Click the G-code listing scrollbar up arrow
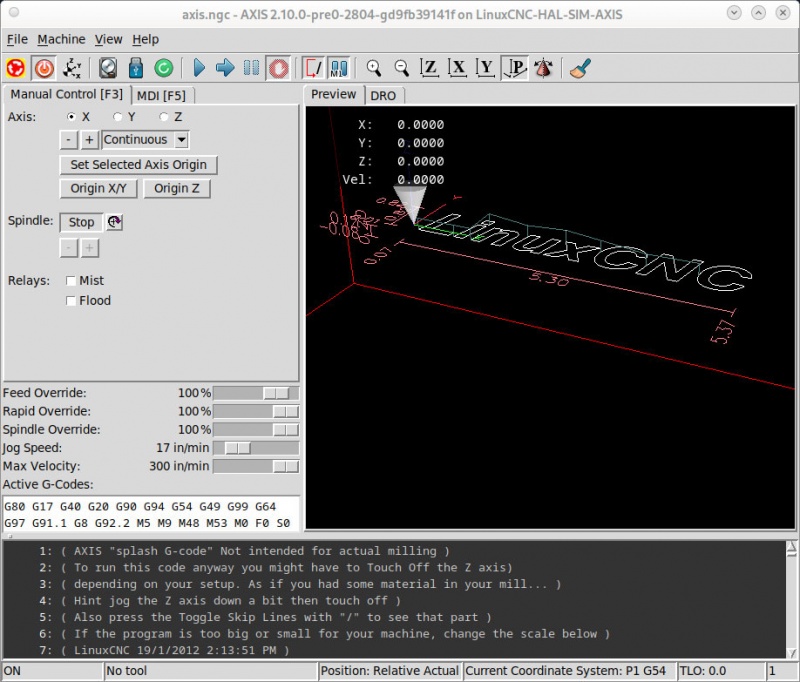 tap(791, 547)
